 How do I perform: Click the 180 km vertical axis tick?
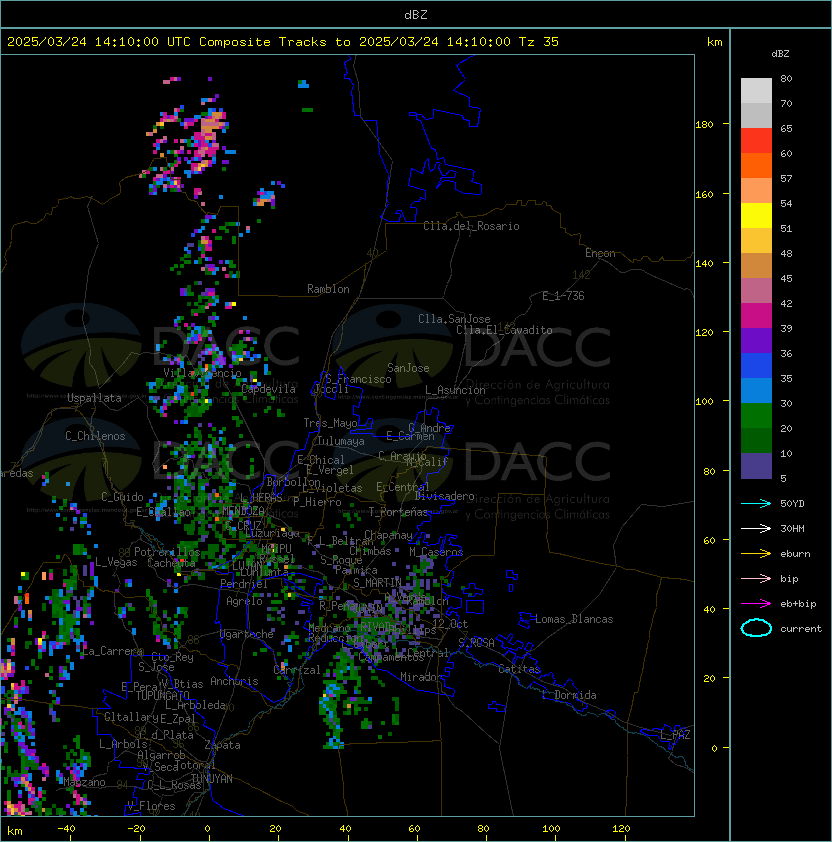tap(704, 125)
